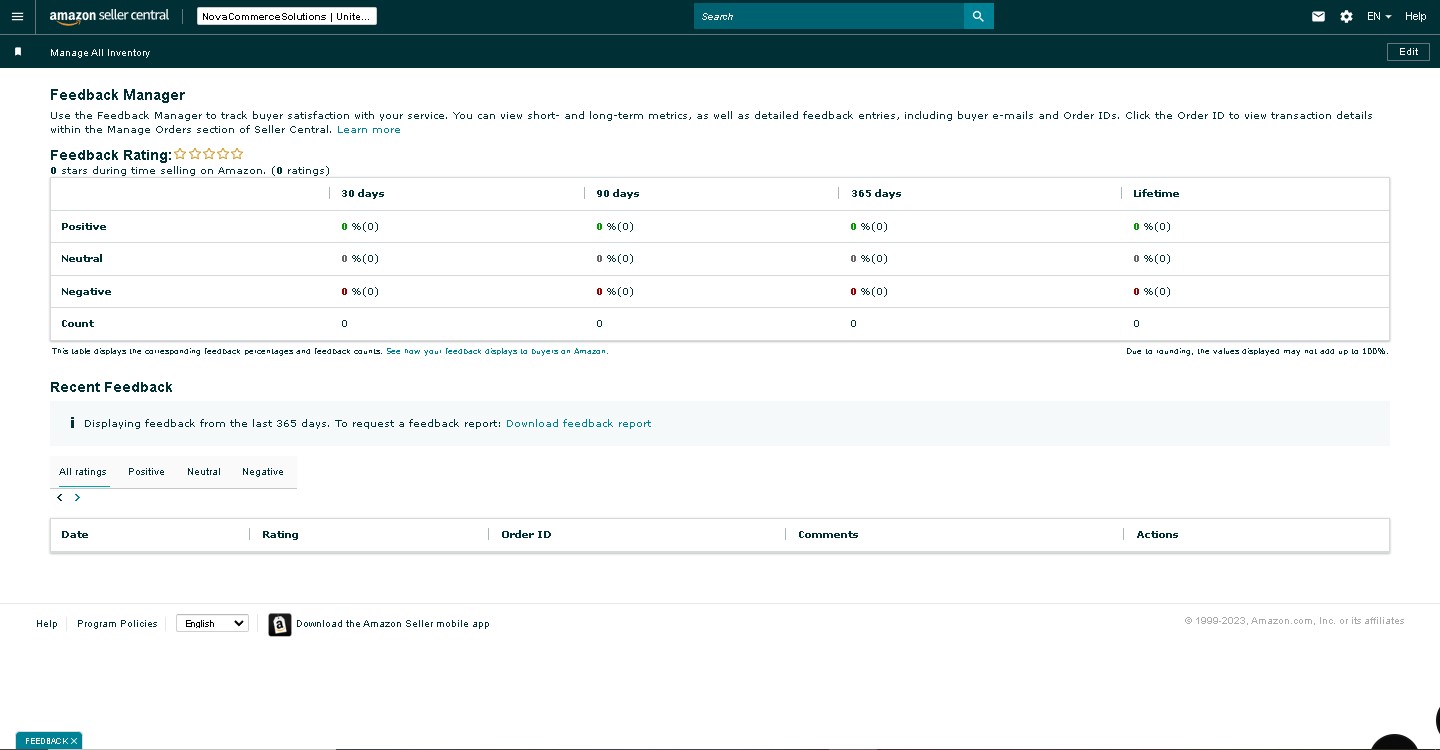The height and width of the screenshot is (750, 1440).
Task: Click the Manage All Inventory bookmark
Action: tap(100, 52)
